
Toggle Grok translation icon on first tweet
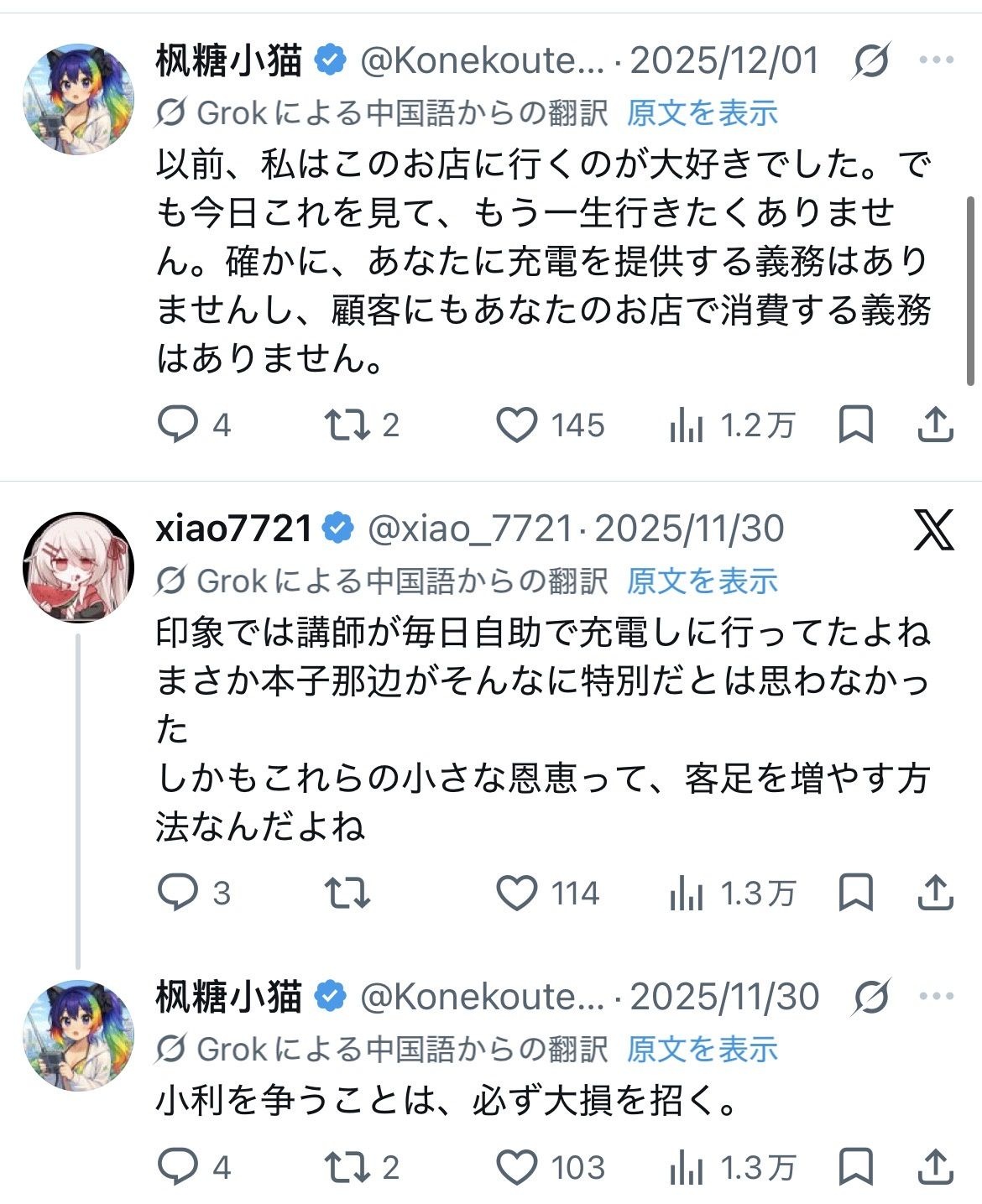[871, 61]
